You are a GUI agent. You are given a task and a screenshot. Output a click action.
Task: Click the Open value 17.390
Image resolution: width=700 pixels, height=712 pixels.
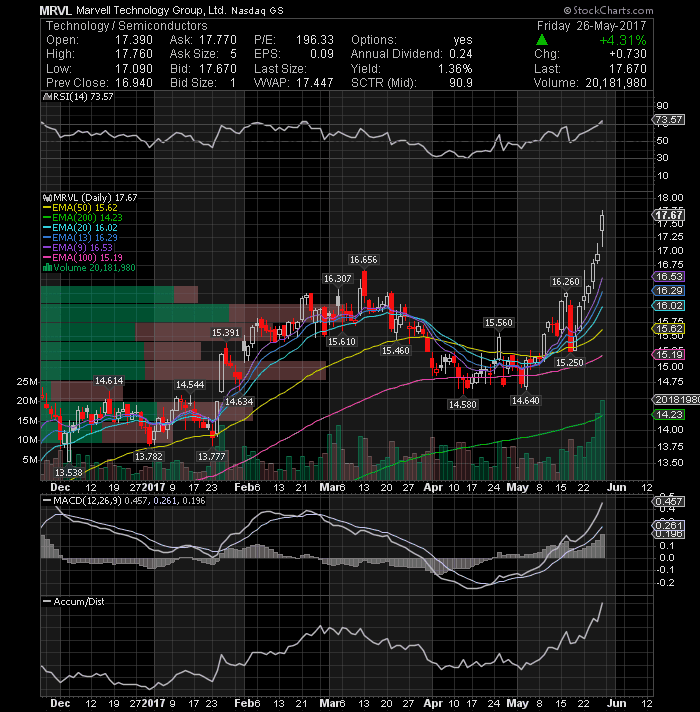134,40
